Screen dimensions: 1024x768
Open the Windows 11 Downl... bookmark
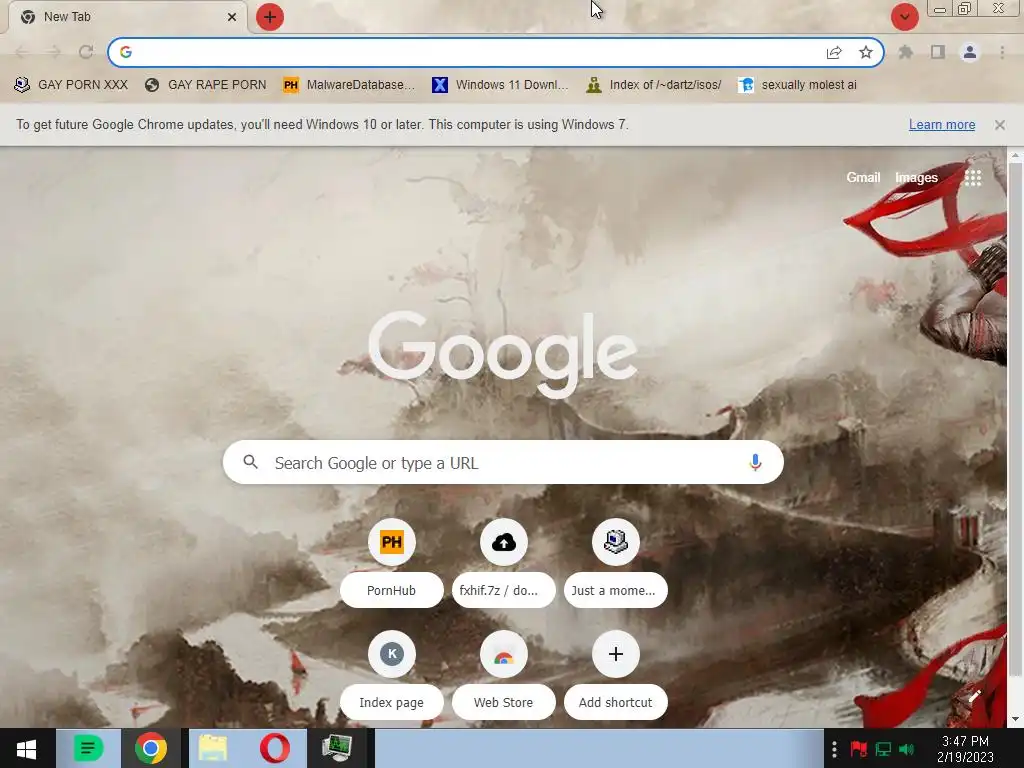coord(500,85)
